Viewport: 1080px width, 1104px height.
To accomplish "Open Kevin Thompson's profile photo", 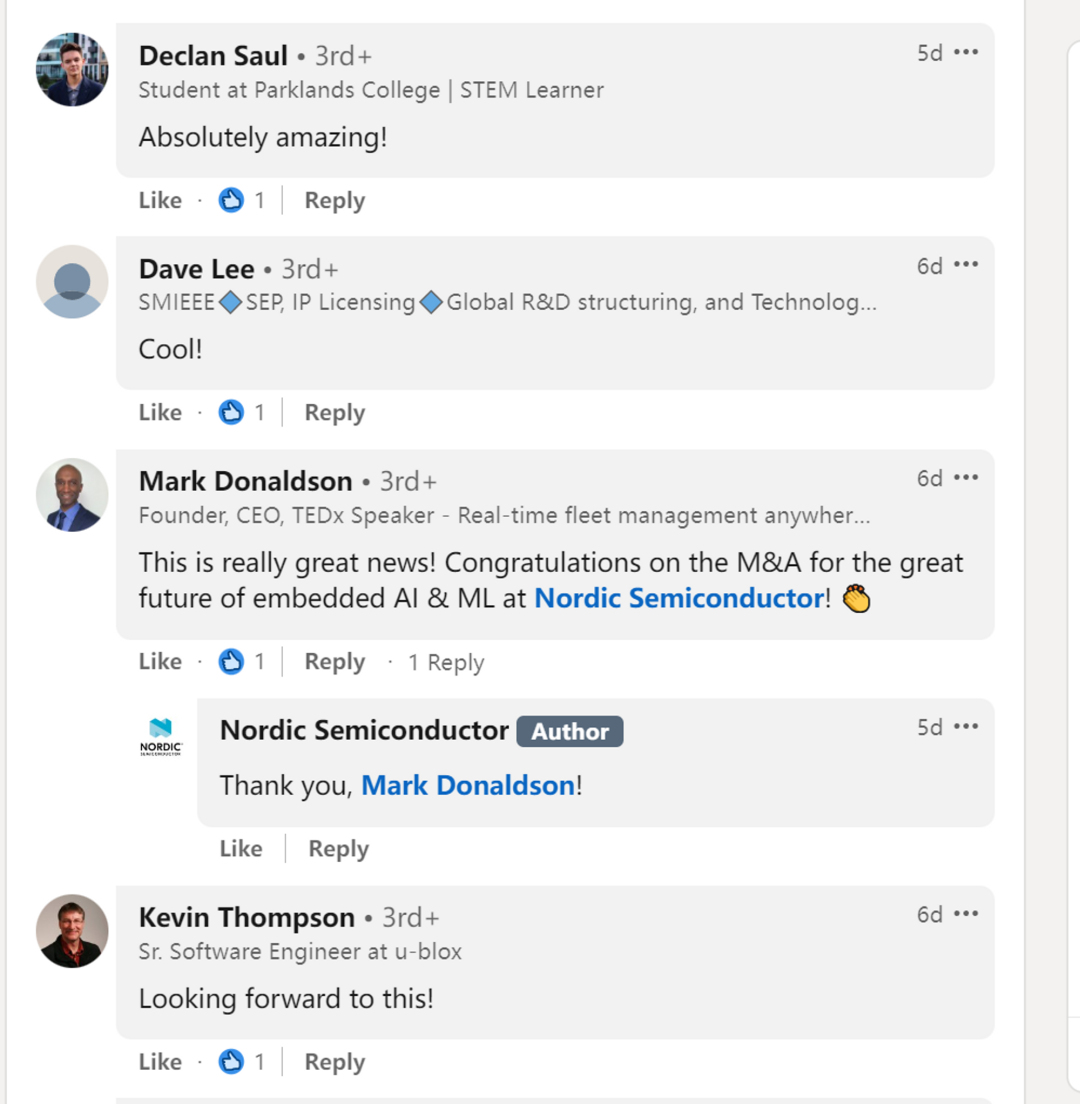I will tap(72, 931).
